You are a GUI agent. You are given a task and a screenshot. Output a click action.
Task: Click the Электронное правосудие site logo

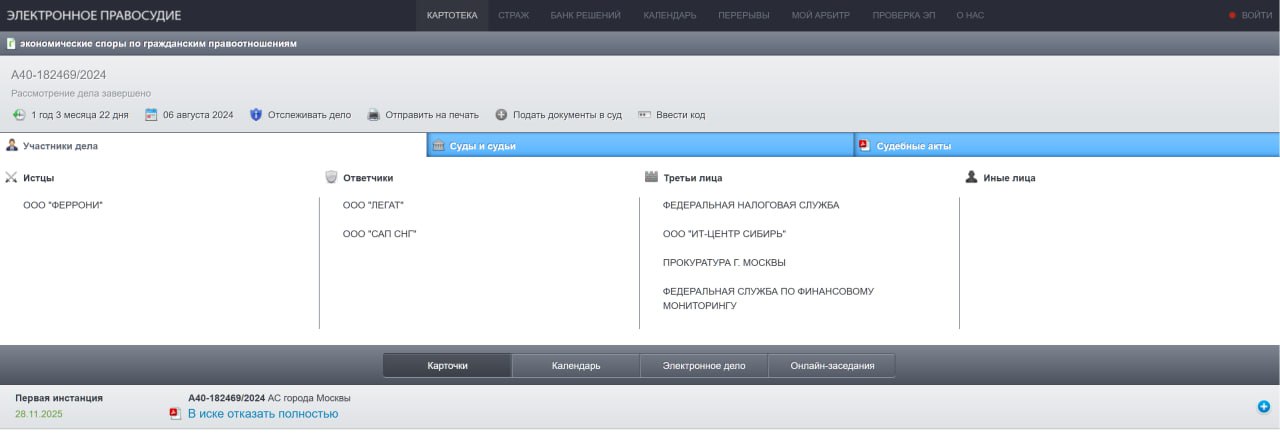point(94,15)
